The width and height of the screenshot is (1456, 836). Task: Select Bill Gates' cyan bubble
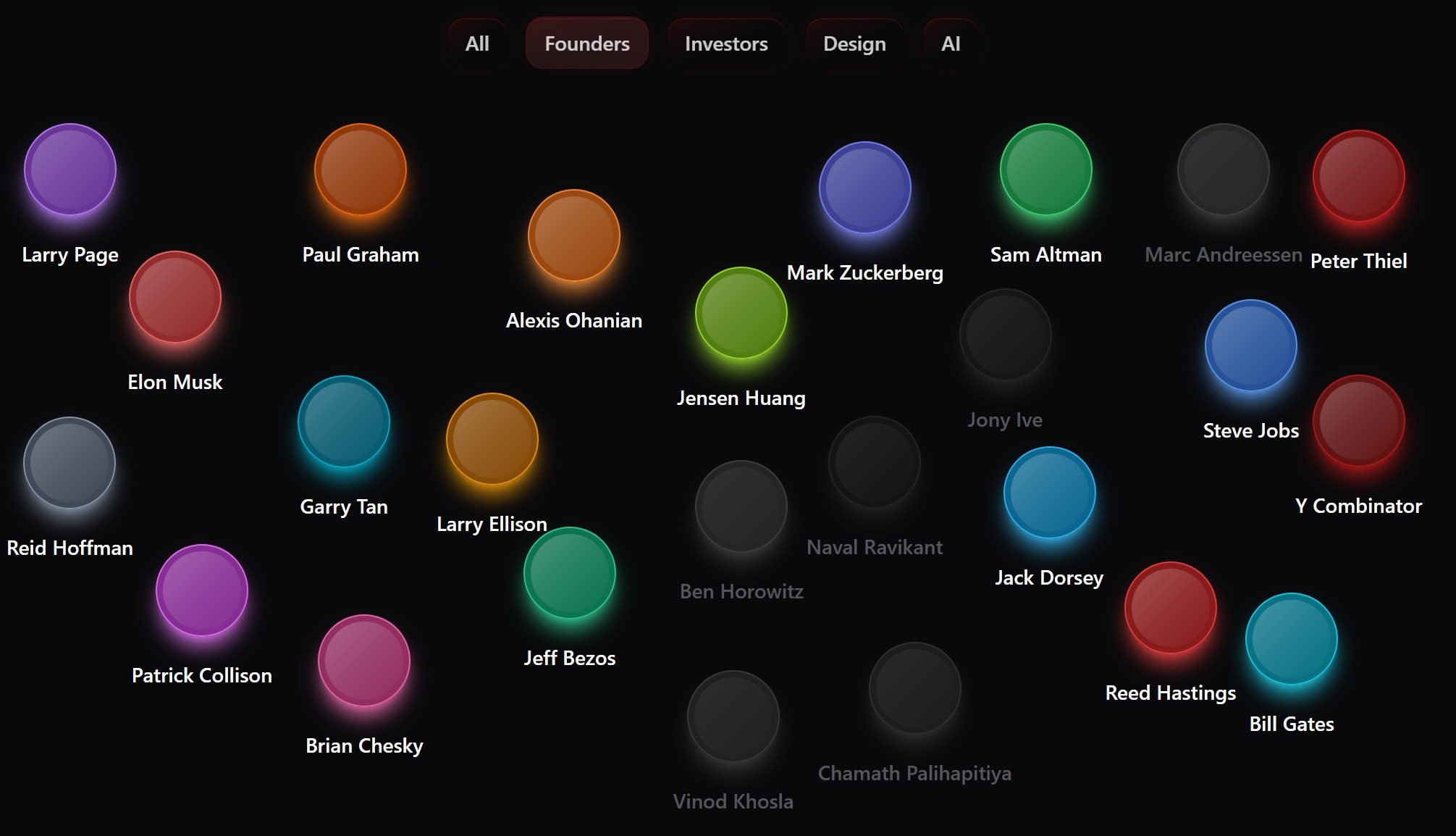[1292, 639]
